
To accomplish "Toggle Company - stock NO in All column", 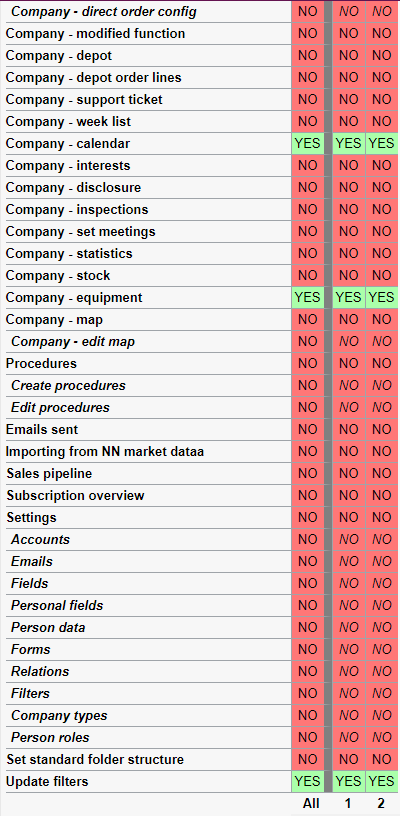I will (307, 275).
